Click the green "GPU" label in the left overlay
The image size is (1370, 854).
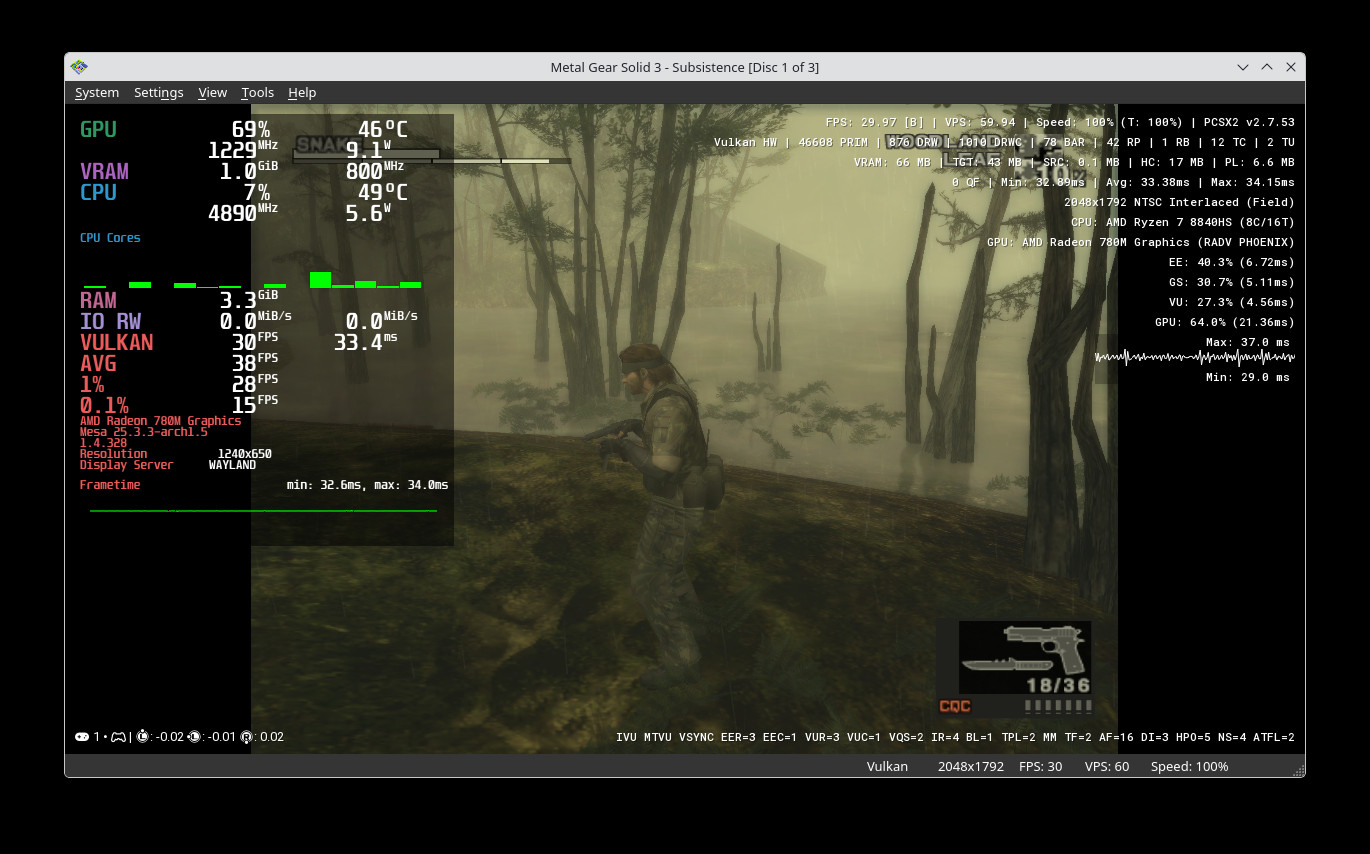pyautogui.click(x=98, y=129)
